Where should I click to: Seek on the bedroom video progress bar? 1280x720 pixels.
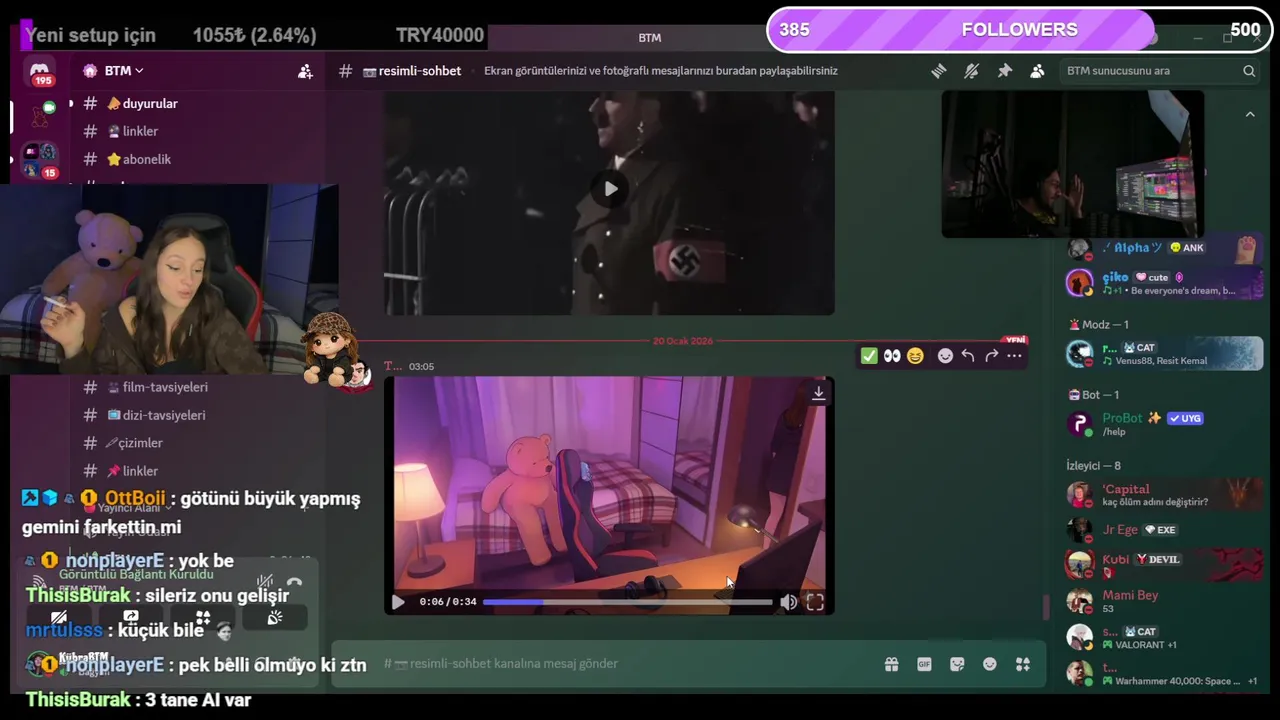point(627,602)
